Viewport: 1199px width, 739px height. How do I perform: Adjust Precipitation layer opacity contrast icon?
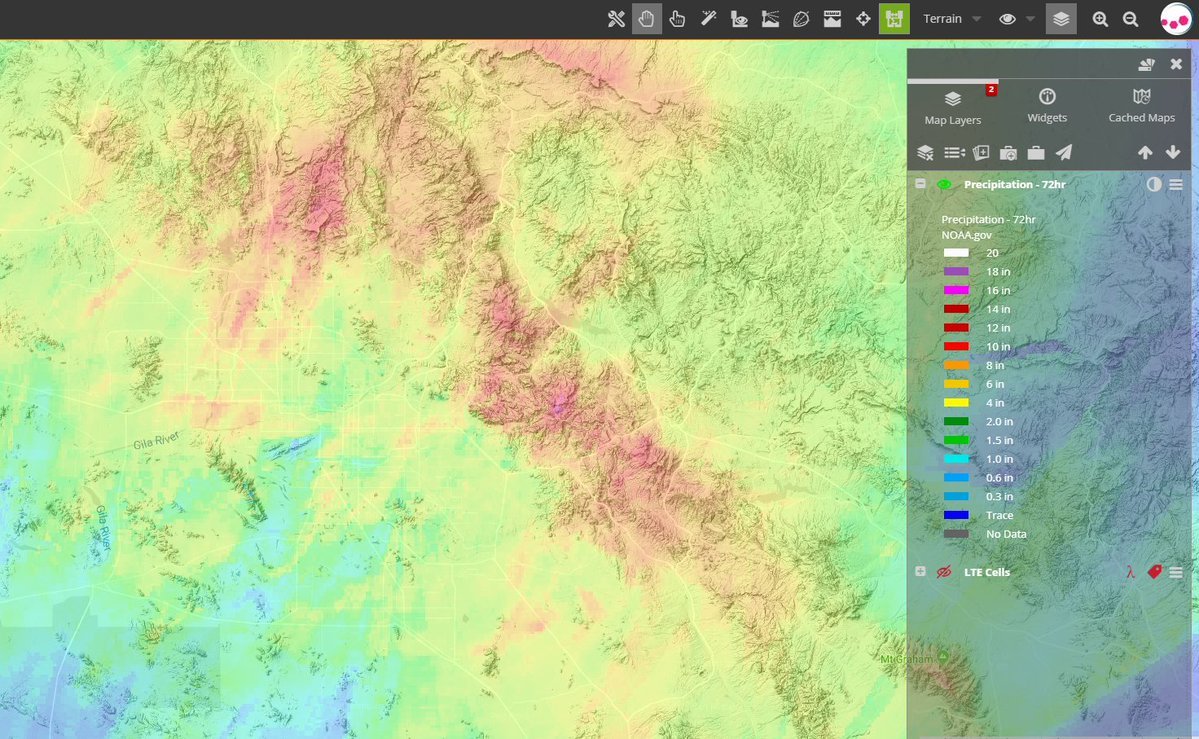coord(1154,185)
